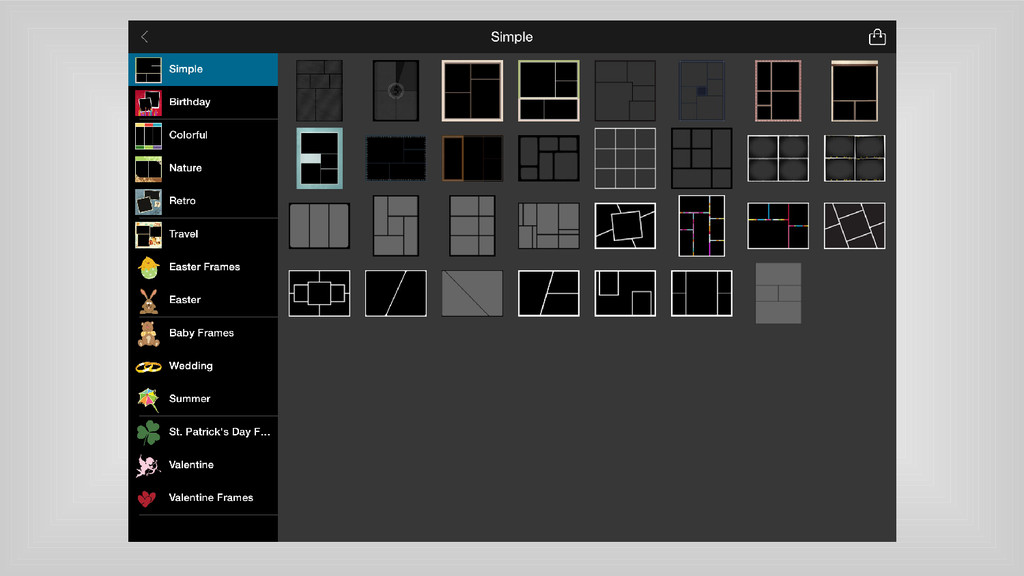Pick the green-bordered layout

(x=549, y=91)
